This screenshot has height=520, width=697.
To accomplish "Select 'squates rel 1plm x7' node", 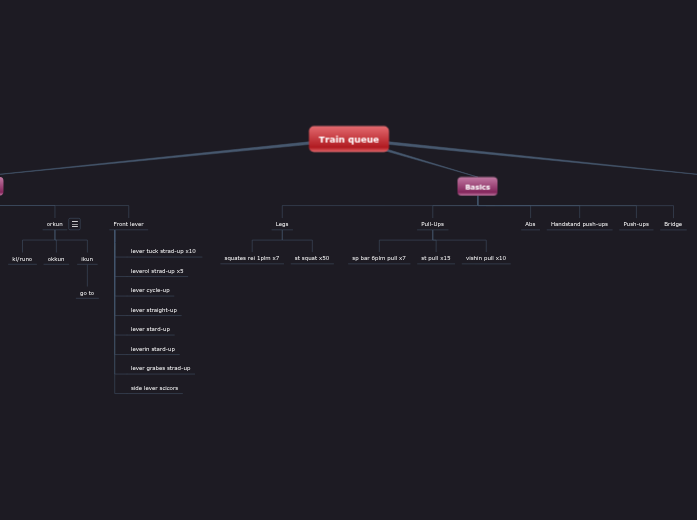I will click(252, 258).
